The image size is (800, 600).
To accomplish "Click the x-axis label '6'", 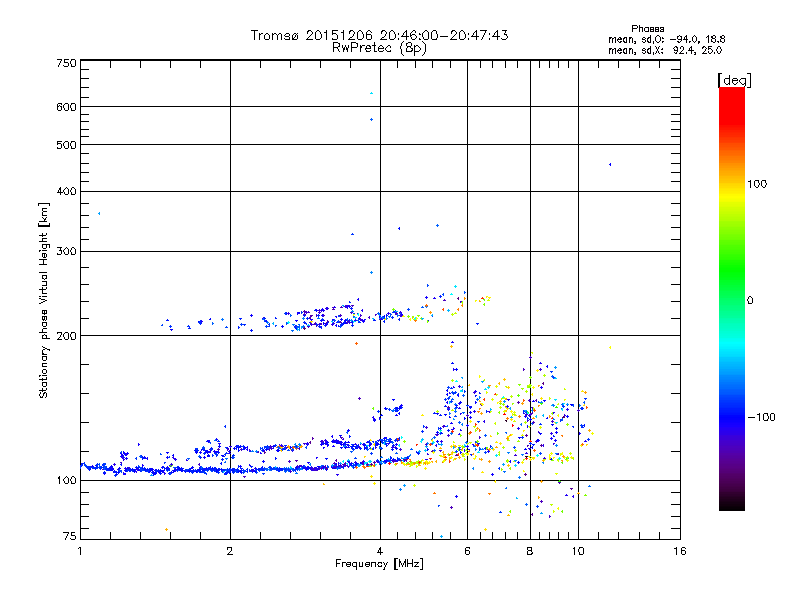I will pyautogui.click(x=467, y=551).
